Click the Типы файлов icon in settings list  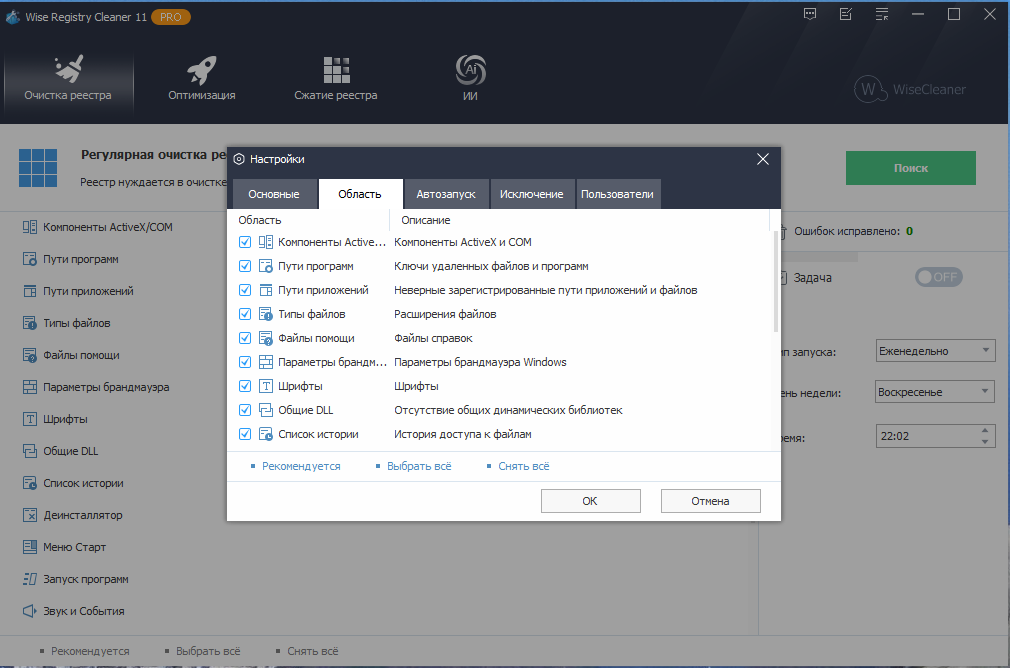[266, 314]
